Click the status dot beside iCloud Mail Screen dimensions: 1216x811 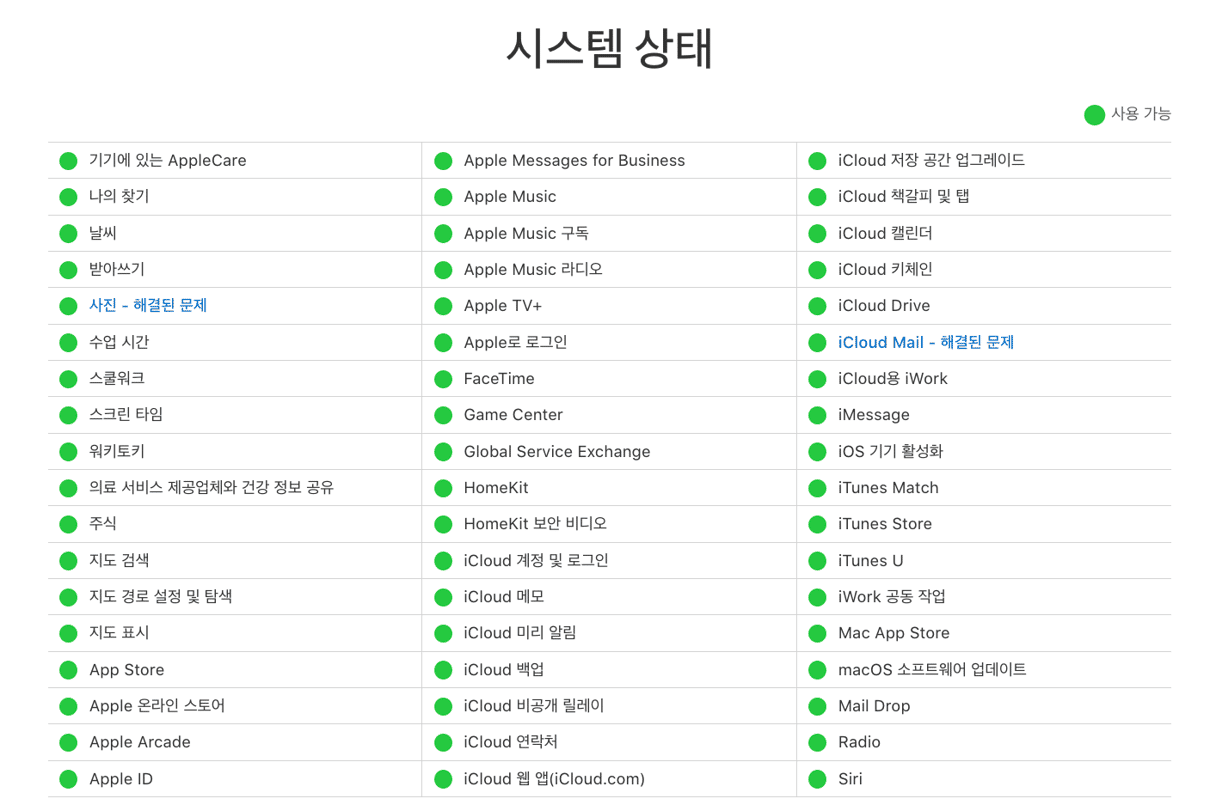[x=817, y=342]
